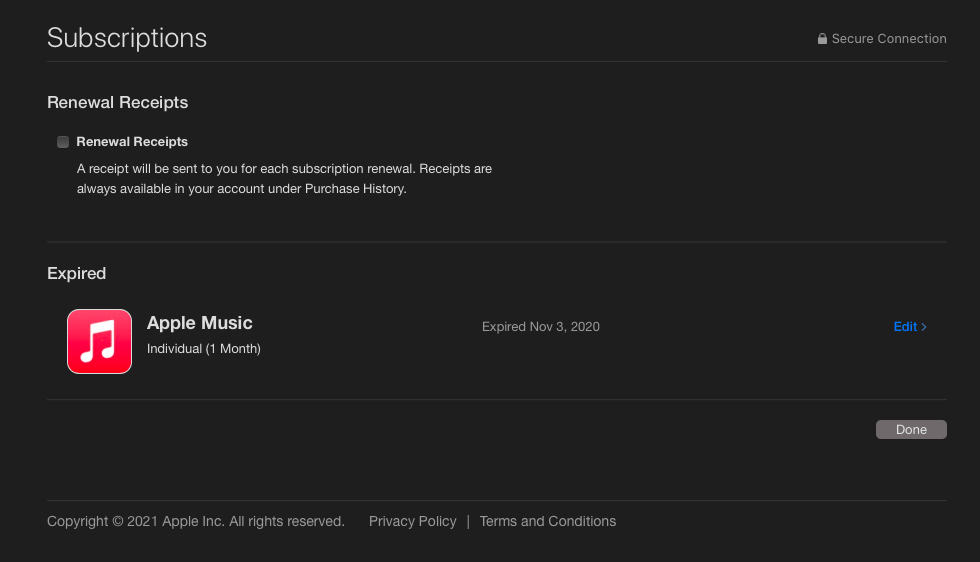Click the Apple Music subscription title

pyautogui.click(x=199, y=323)
